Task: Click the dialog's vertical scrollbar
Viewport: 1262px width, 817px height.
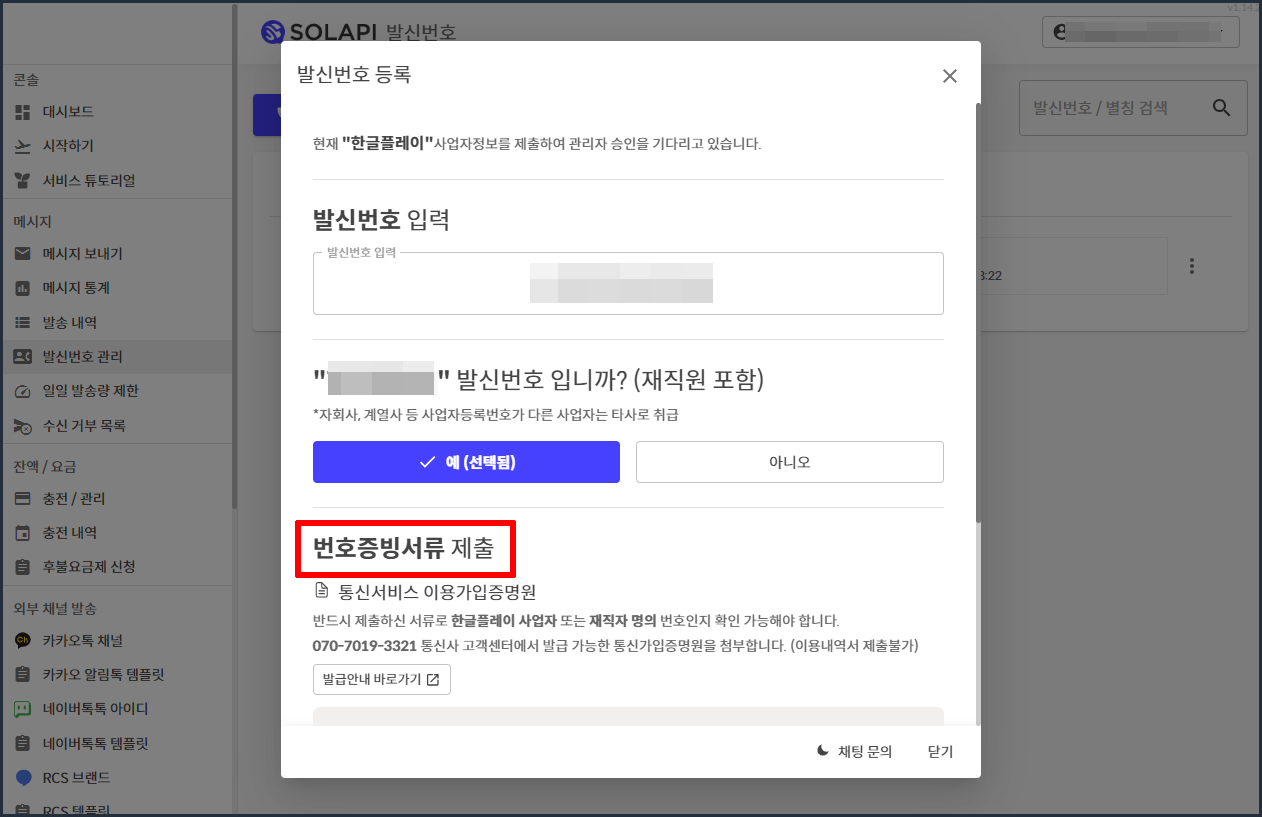Action: pos(978,312)
